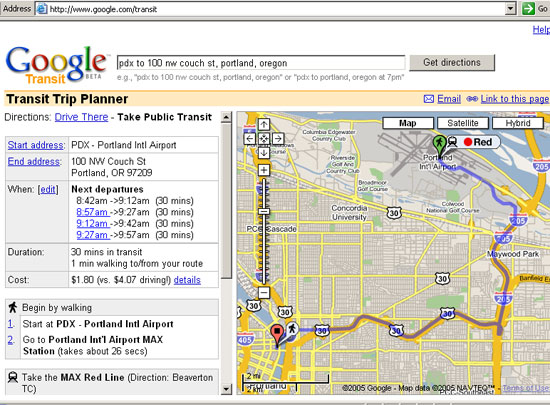This screenshot has width=550, height=405.
Task: Open the Drive There link
Action: point(81,117)
